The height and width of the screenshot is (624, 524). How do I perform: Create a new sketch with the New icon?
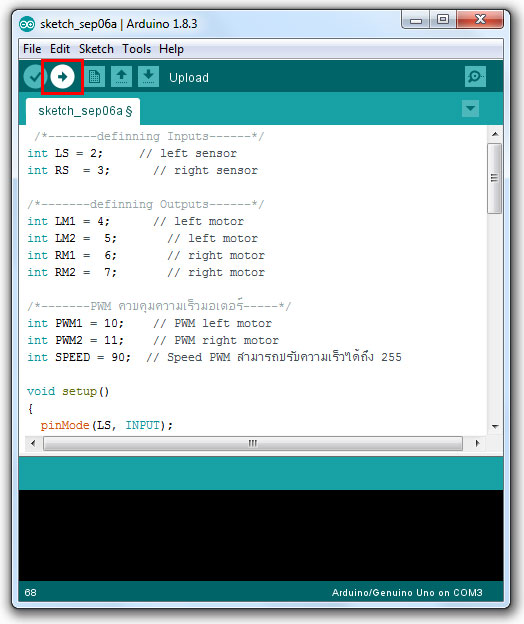[x=95, y=76]
